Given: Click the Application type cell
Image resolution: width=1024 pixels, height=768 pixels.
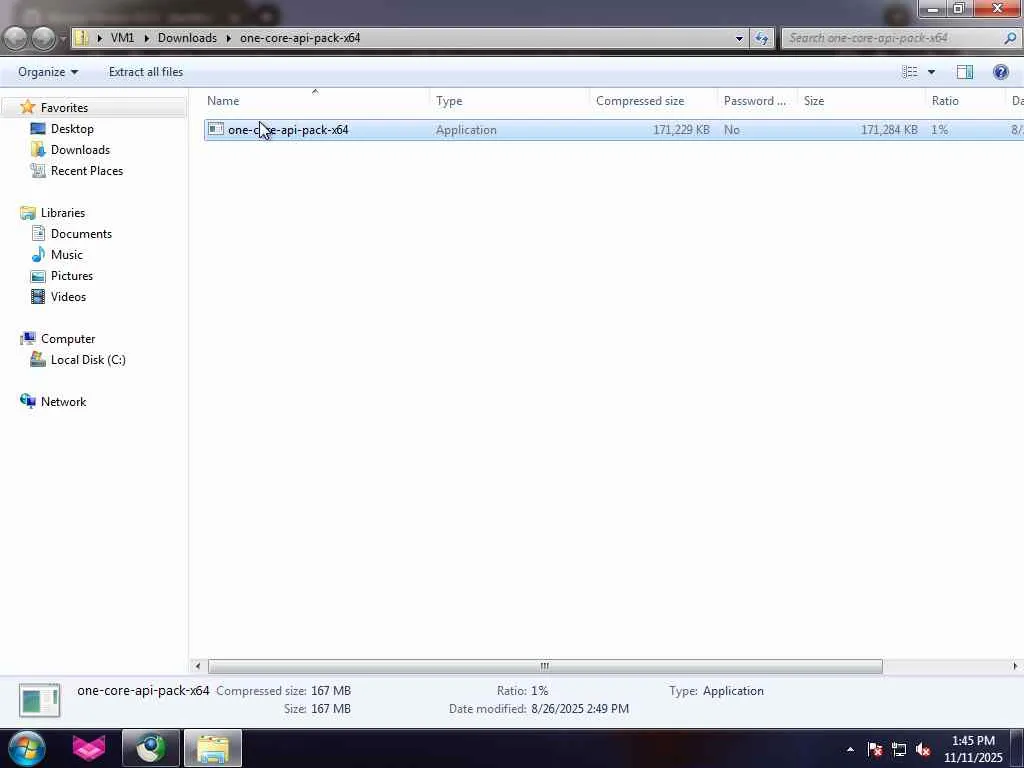Looking at the screenshot, I should pos(466,129).
